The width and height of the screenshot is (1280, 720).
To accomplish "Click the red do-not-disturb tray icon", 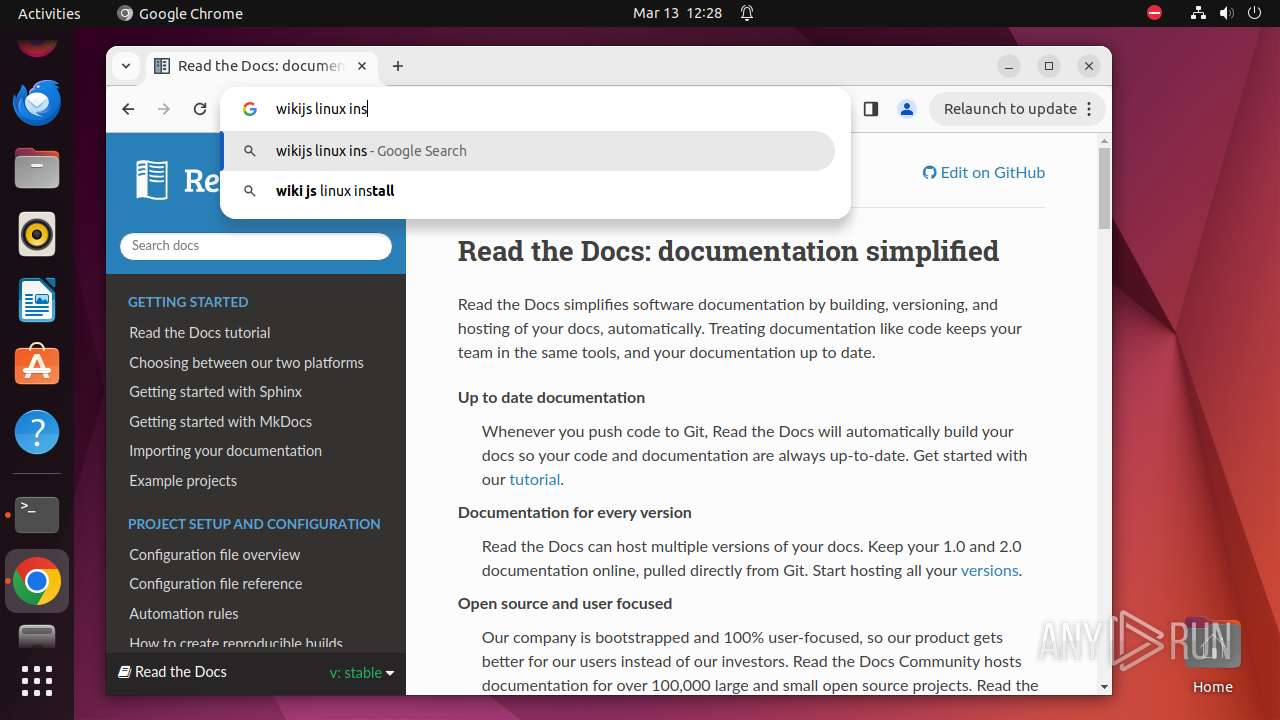I will coord(1154,13).
